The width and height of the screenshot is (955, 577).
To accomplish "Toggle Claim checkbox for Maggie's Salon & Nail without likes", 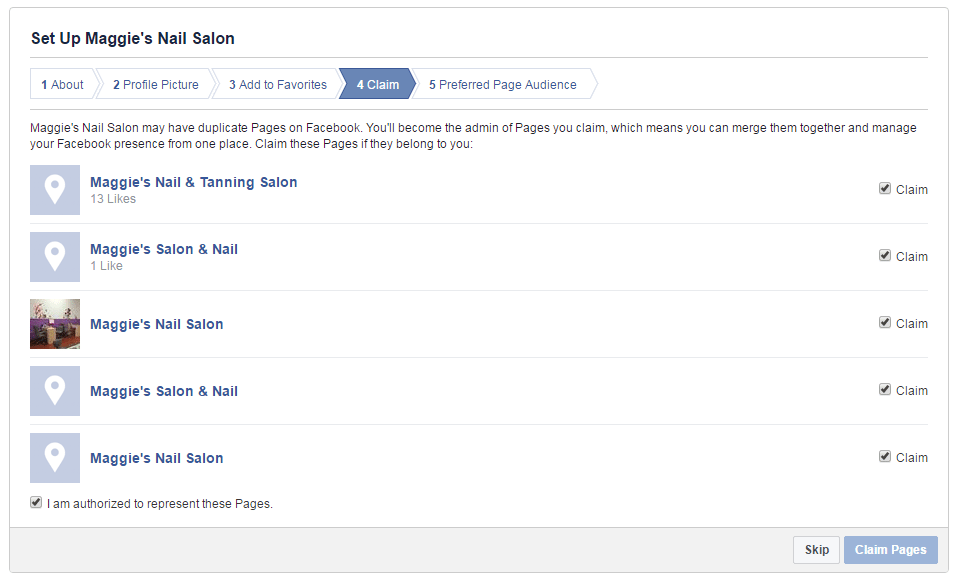I will coord(885,389).
